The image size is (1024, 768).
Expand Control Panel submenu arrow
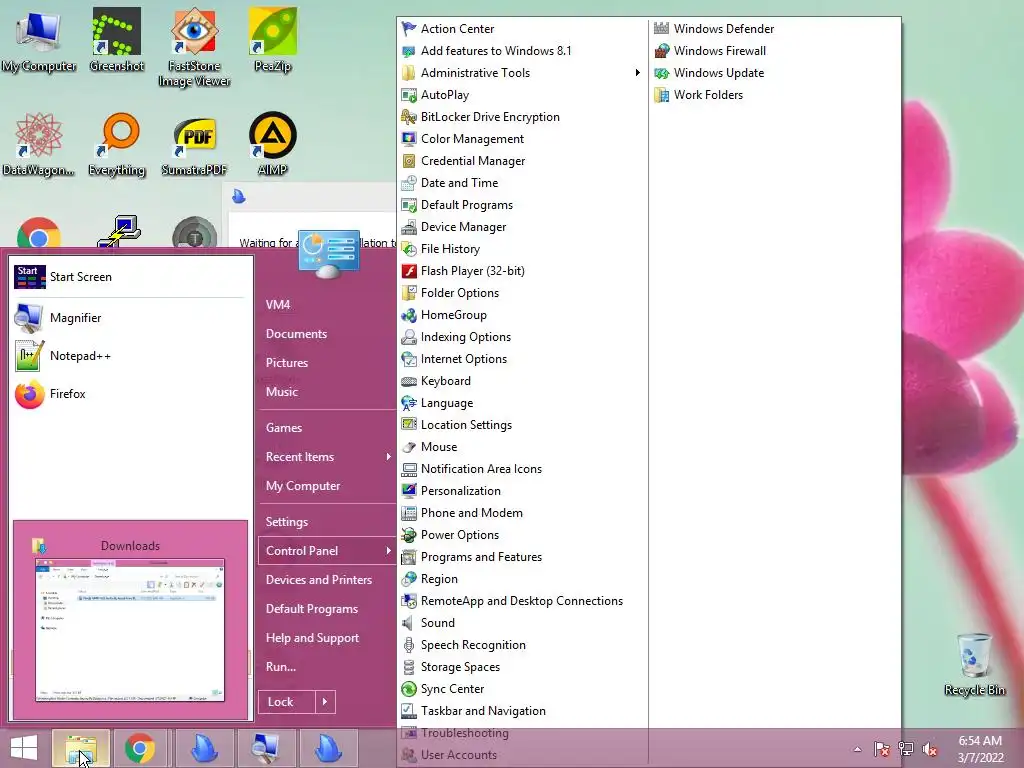[388, 551]
